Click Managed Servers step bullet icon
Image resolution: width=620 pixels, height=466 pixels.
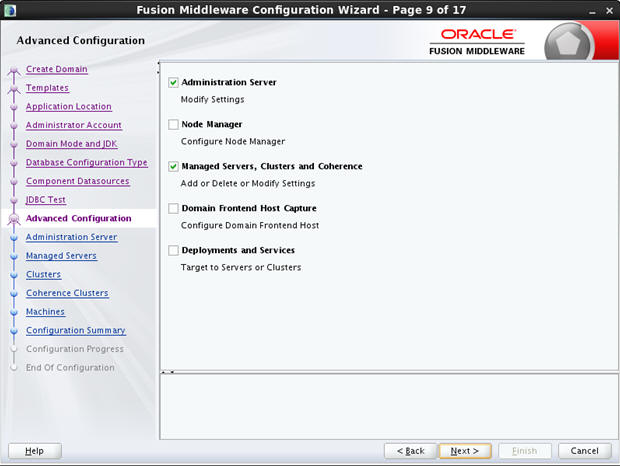tap(14, 257)
